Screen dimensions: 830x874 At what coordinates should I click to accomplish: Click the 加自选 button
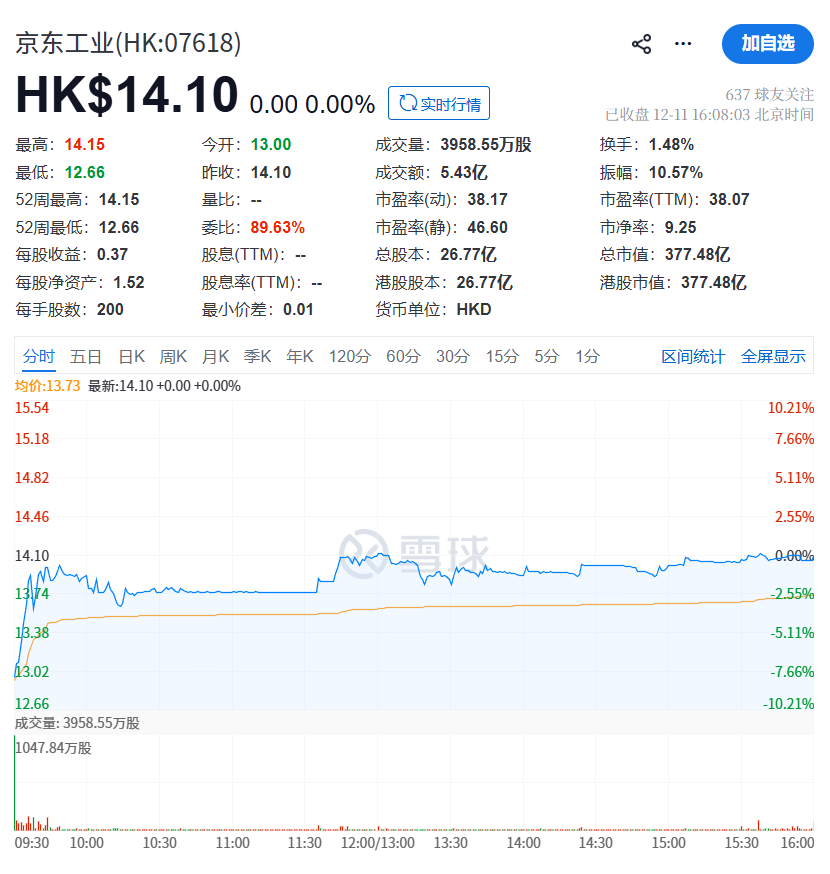click(767, 43)
